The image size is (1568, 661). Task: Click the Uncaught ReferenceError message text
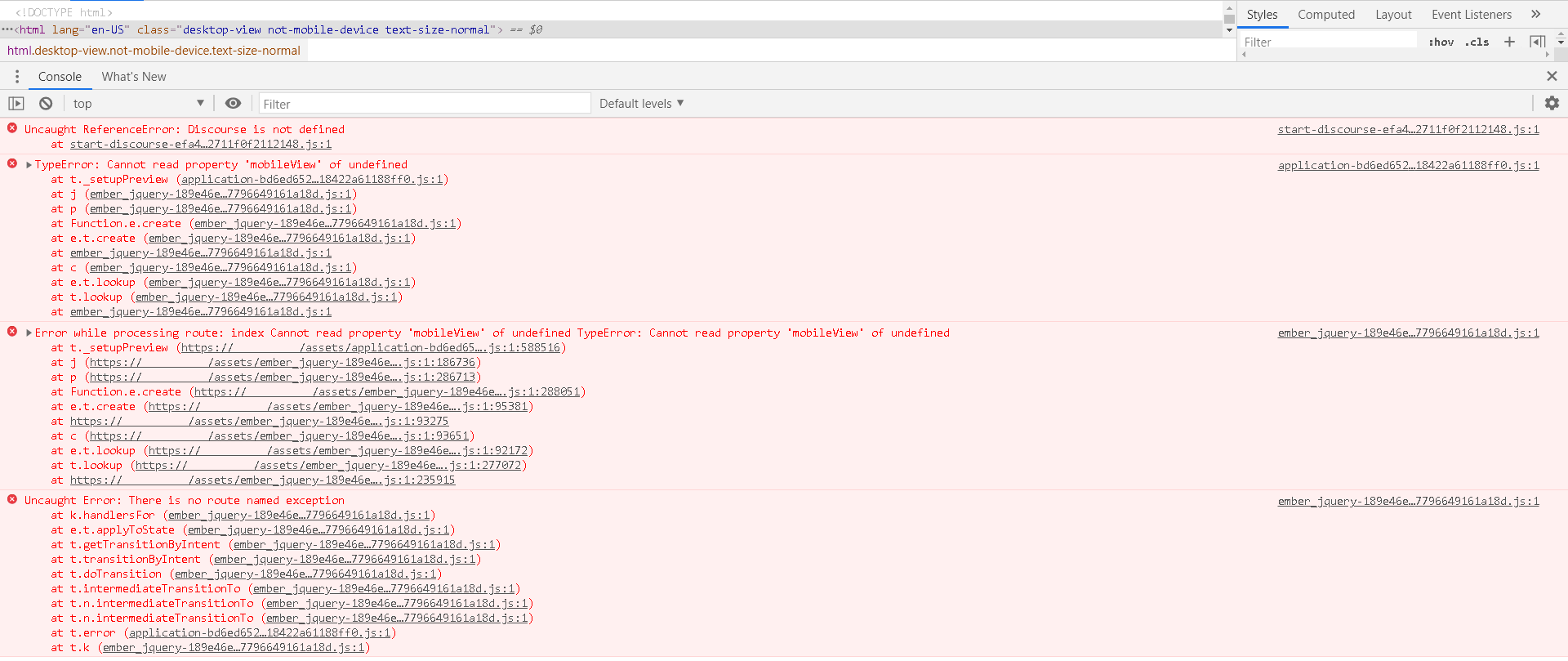(x=185, y=130)
